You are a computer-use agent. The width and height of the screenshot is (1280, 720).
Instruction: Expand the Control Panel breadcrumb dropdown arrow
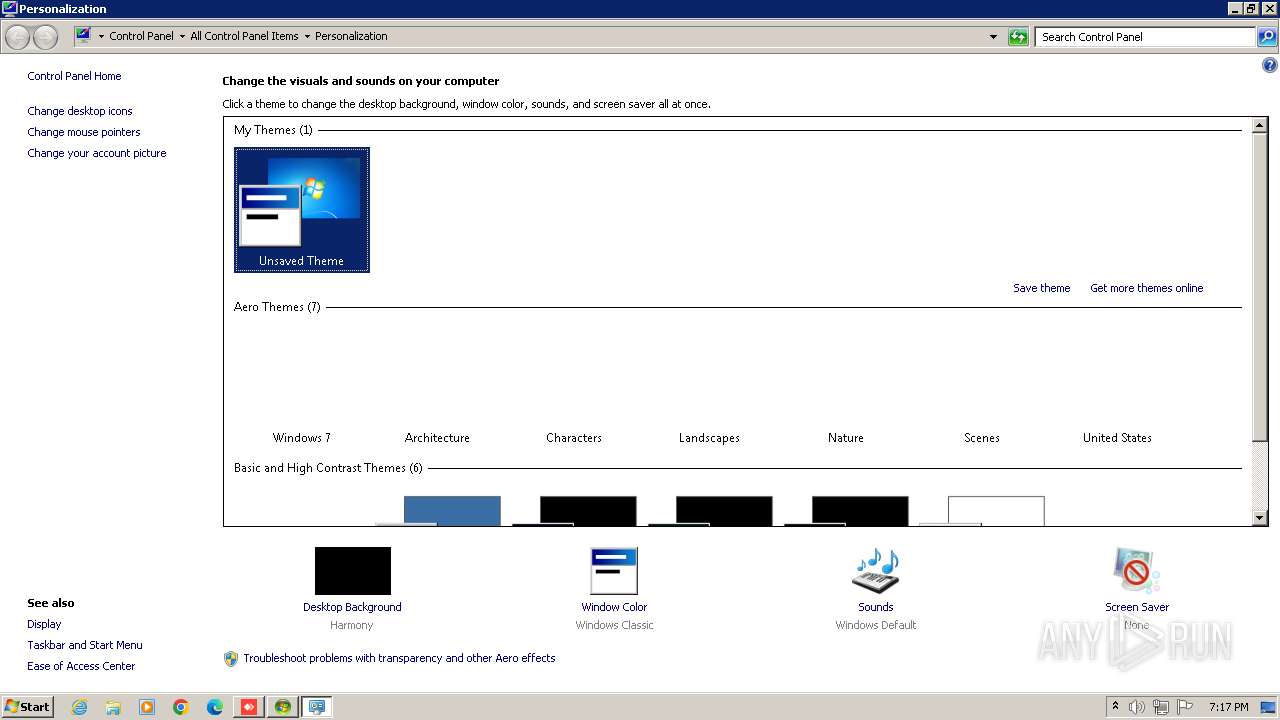tap(182, 37)
